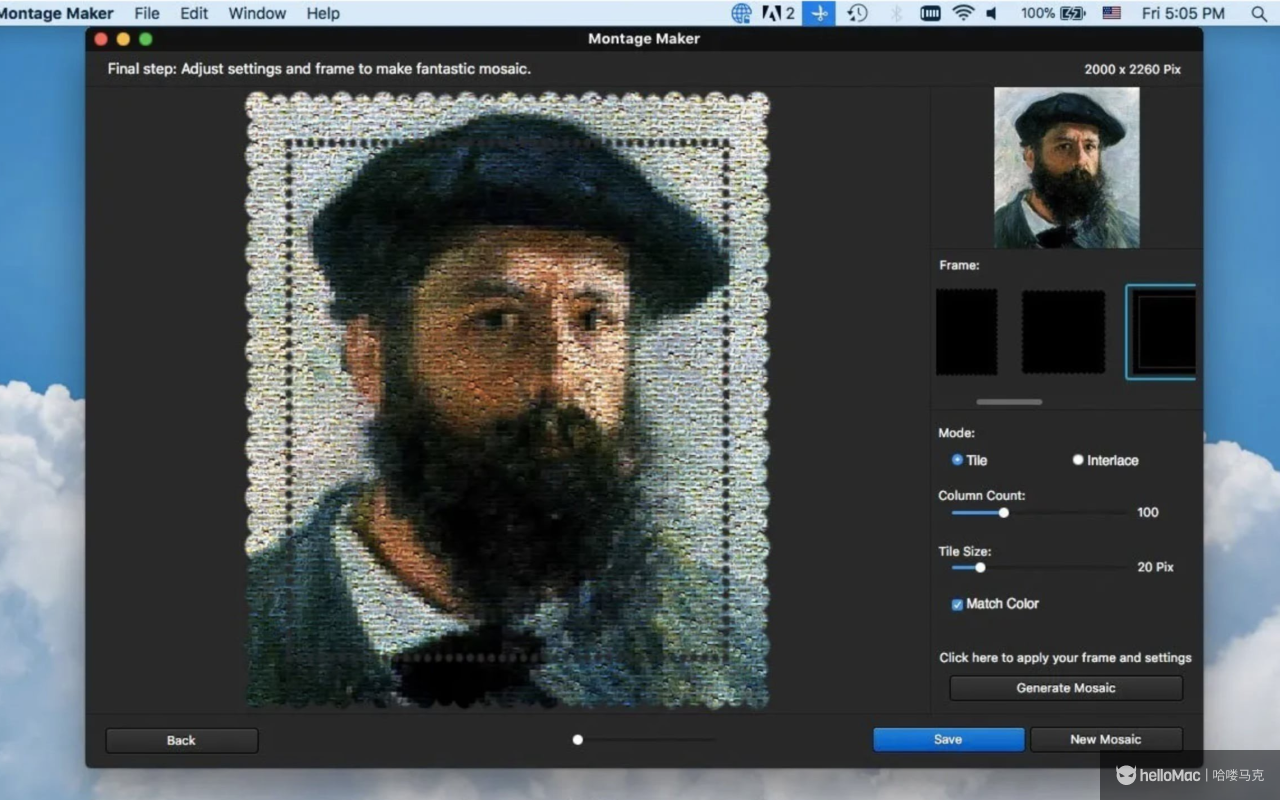The height and width of the screenshot is (800, 1280).
Task: Click the keyboard/memory icon in menu bar
Action: coord(930,13)
